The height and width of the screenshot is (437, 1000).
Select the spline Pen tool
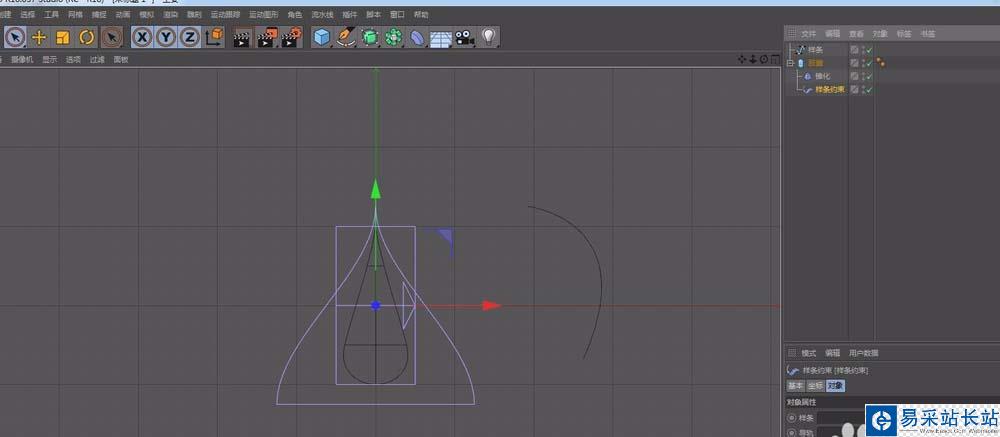click(346, 38)
